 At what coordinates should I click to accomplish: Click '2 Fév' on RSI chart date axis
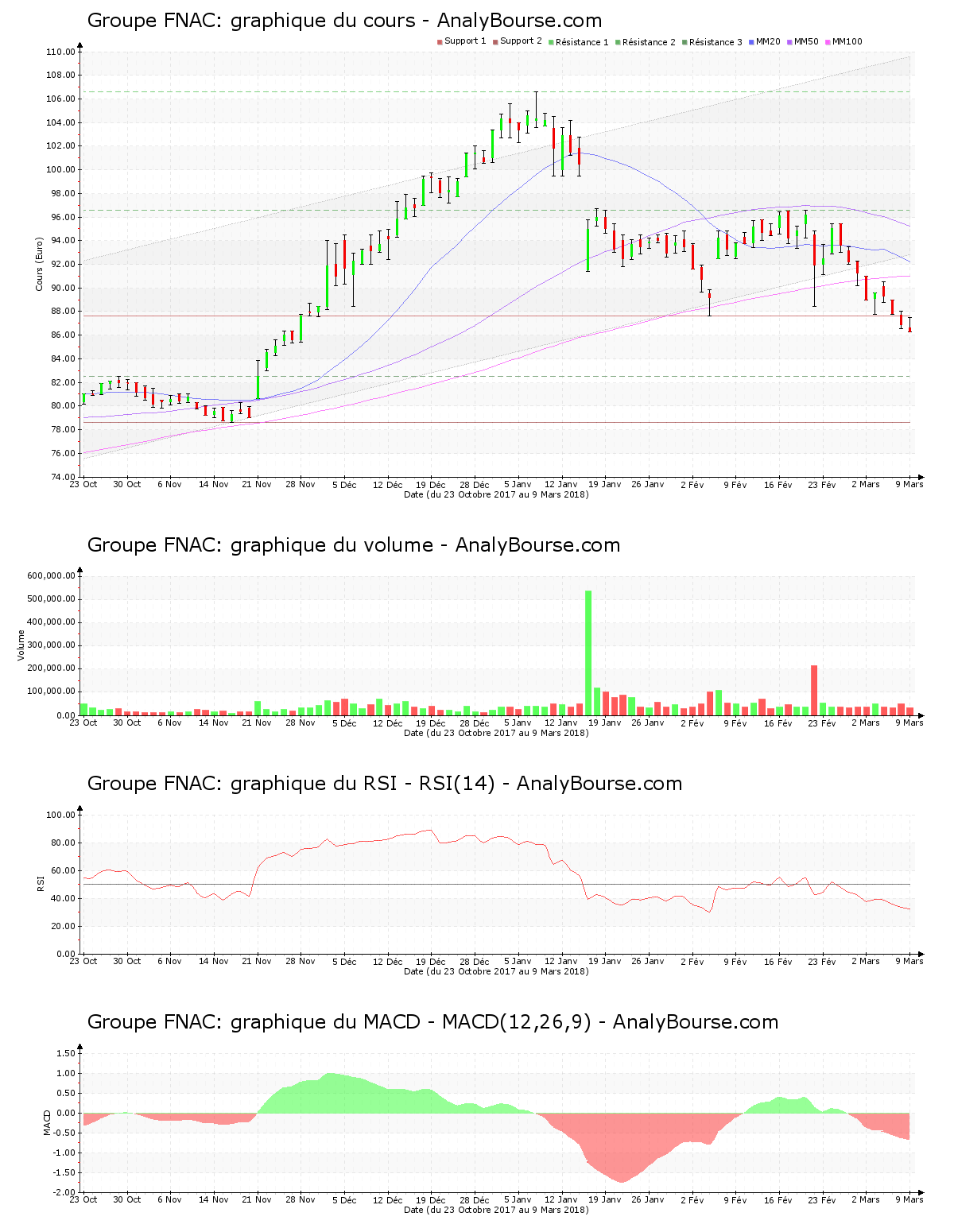pyautogui.click(x=692, y=961)
